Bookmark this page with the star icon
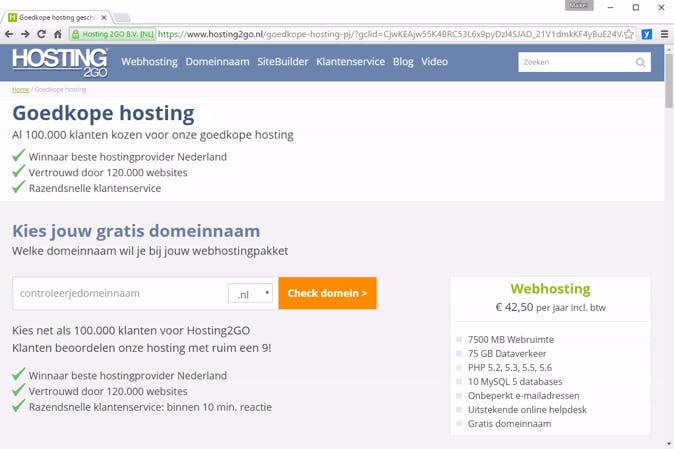 pyautogui.click(x=629, y=34)
